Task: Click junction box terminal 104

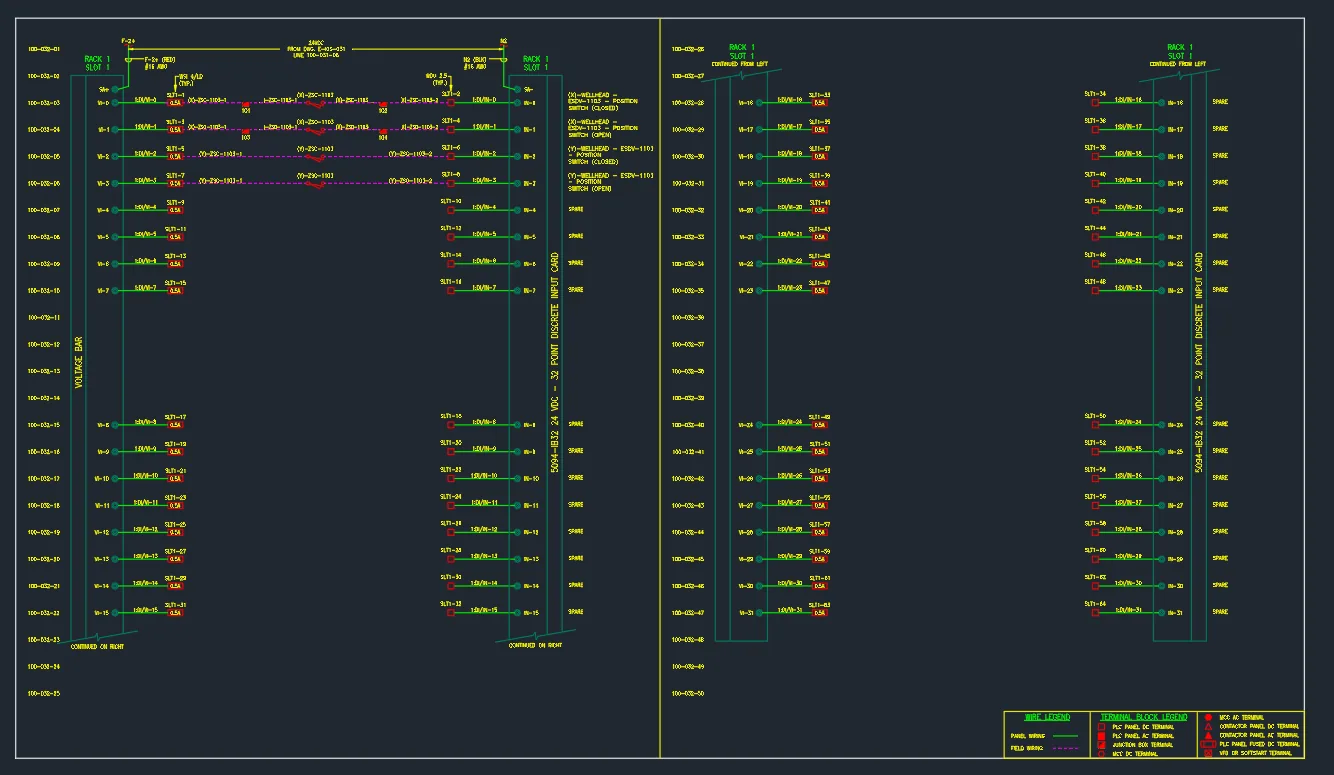Action: point(383,131)
